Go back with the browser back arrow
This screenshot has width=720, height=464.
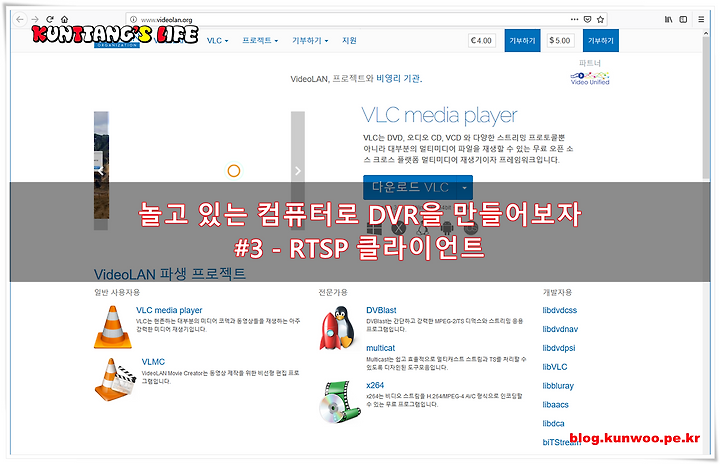click(19, 19)
